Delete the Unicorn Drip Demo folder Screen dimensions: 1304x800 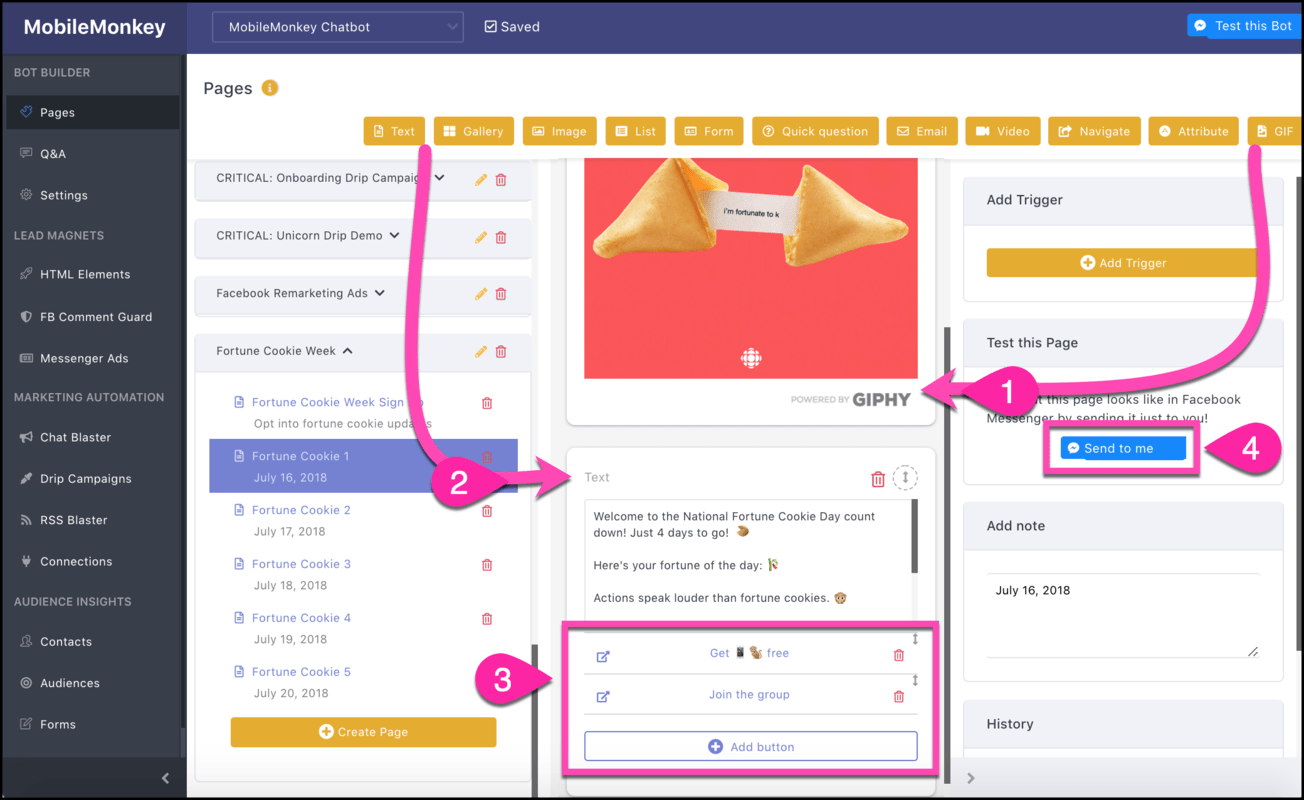tap(501, 237)
